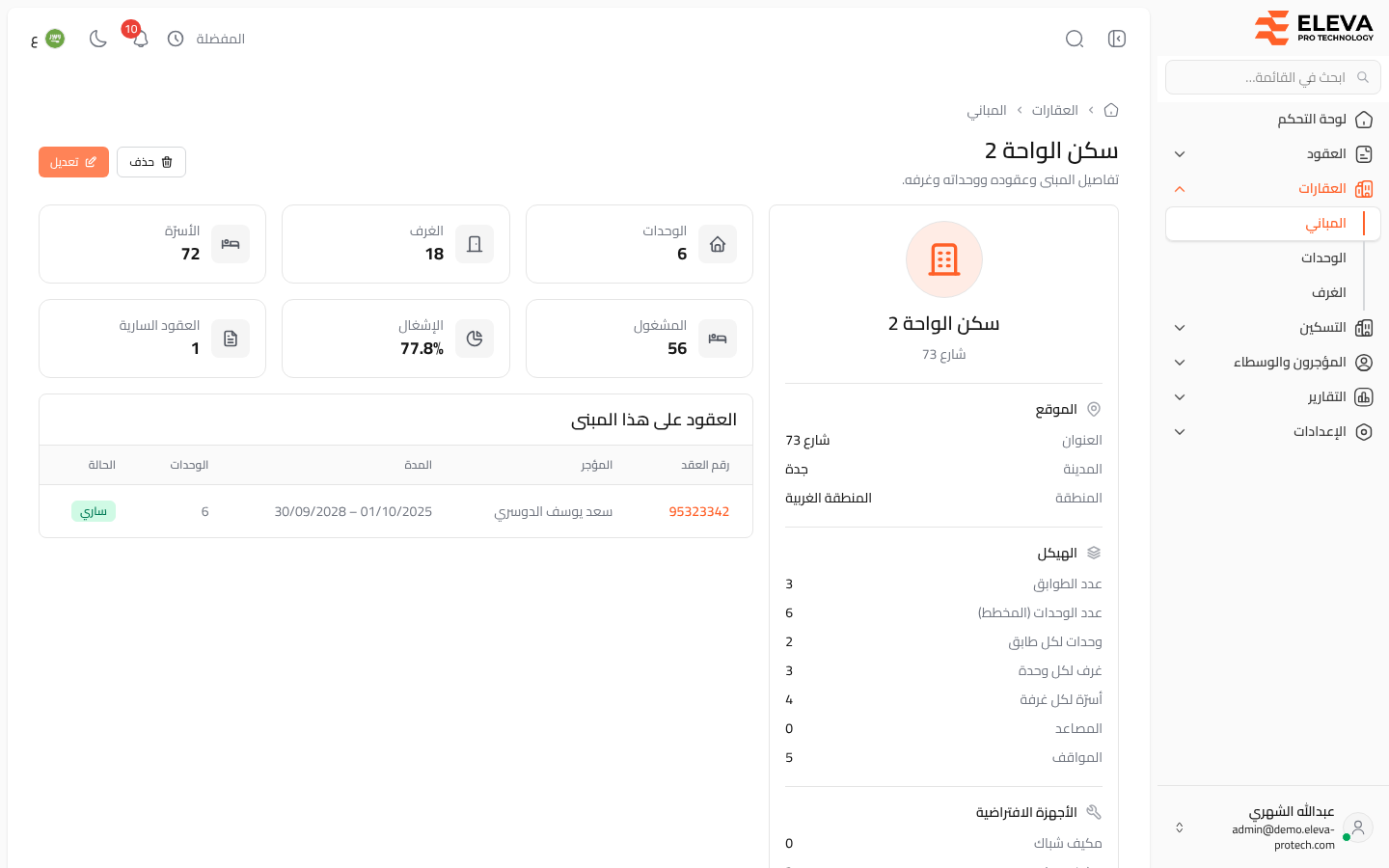Expand the العقود sidebar menu chevron

[1180, 154]
